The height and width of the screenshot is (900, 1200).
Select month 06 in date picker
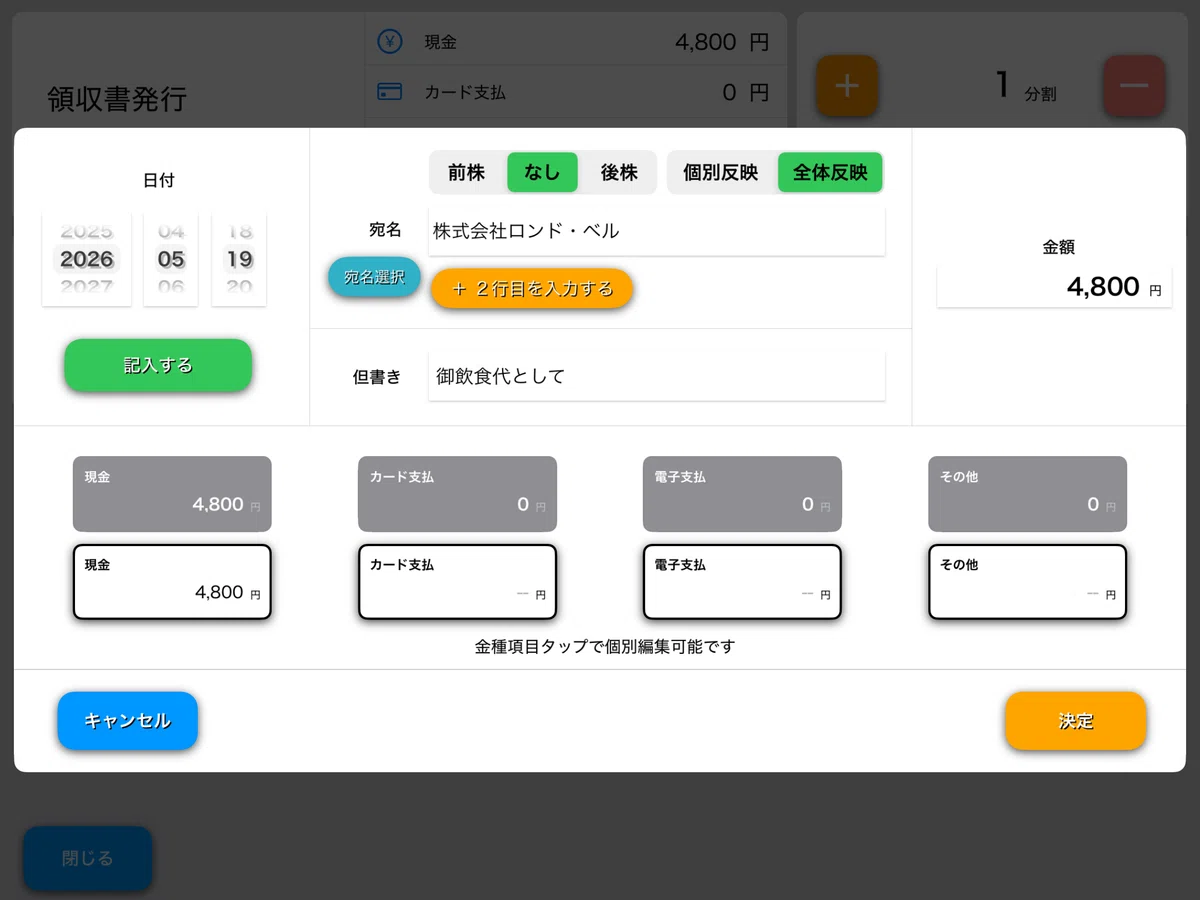[x=171, y=287]
